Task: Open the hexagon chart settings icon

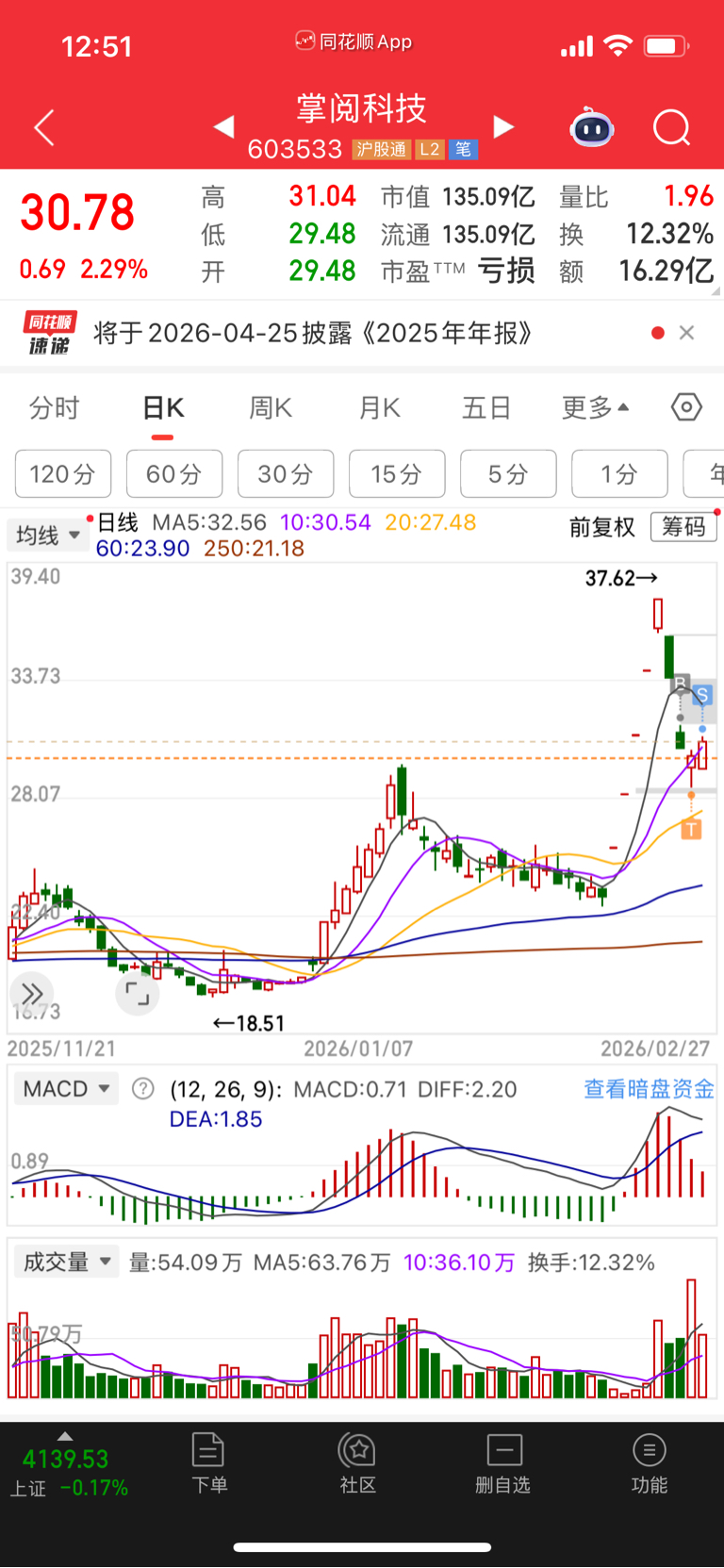Action: (x=686, y=407)
